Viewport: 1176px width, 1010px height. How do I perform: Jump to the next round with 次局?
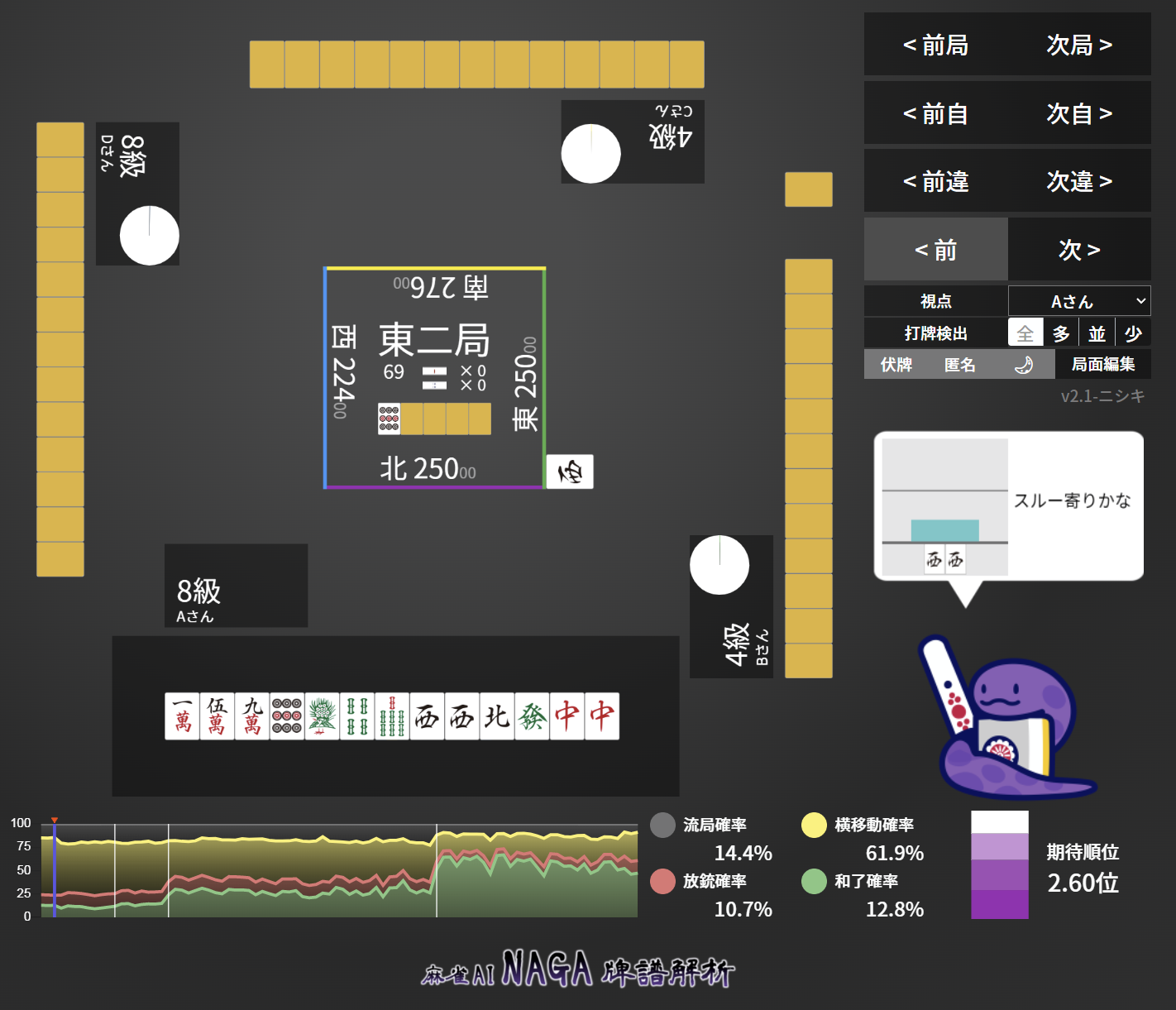click(1079, 45)
